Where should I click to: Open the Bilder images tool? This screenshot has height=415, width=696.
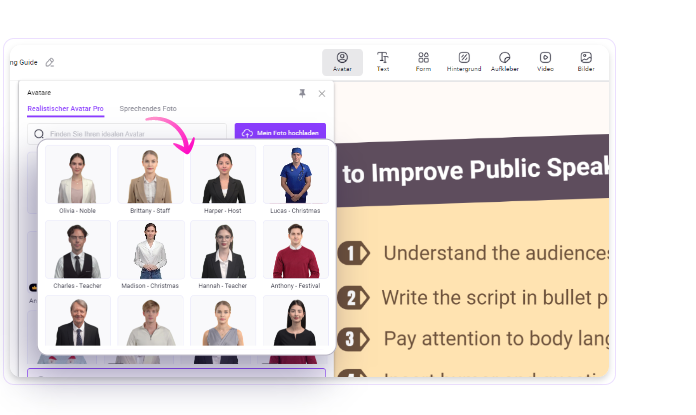[586, 62]
